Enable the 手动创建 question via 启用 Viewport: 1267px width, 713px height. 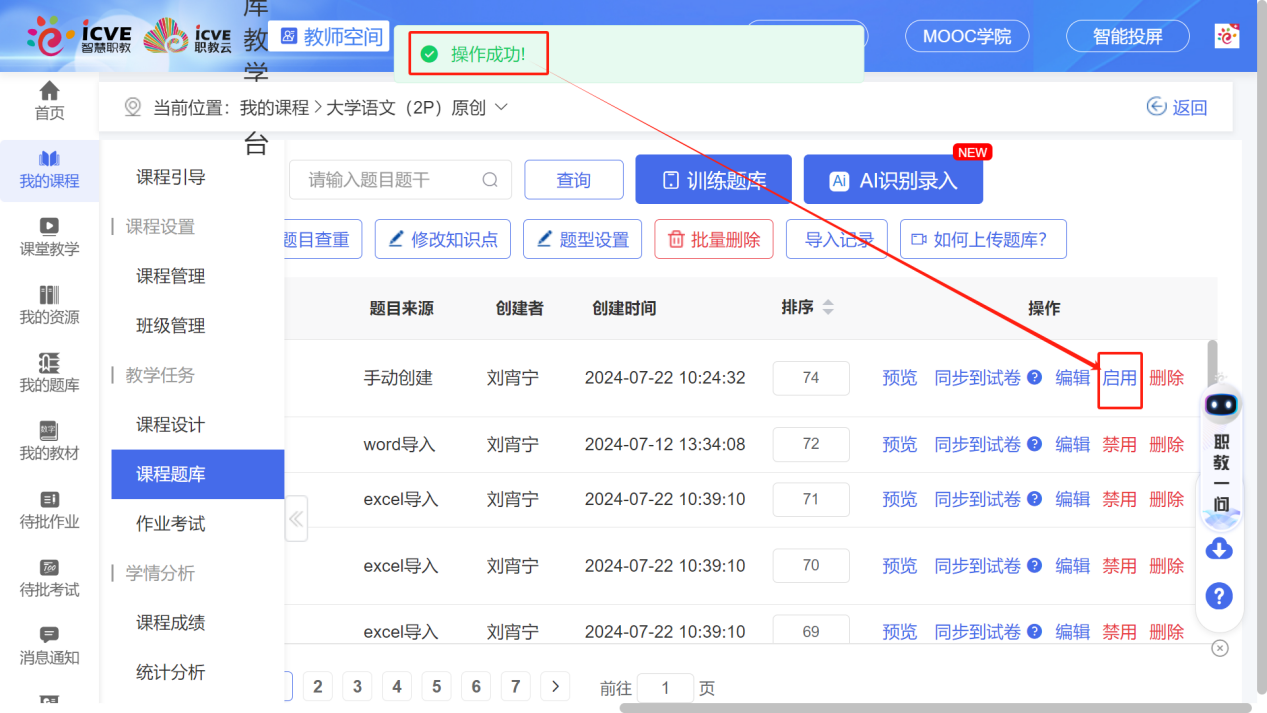click(x=1119, y=378)
